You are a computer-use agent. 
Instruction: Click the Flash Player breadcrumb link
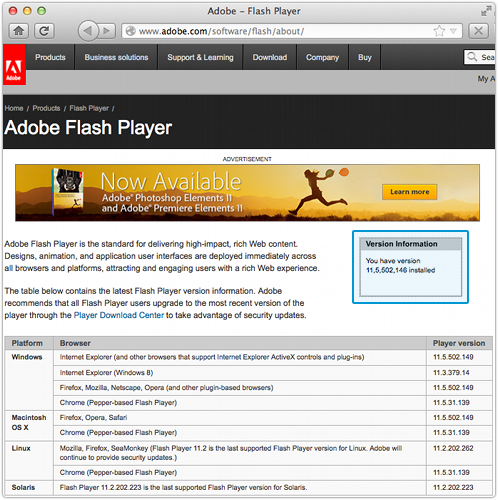tap(89, 108)
